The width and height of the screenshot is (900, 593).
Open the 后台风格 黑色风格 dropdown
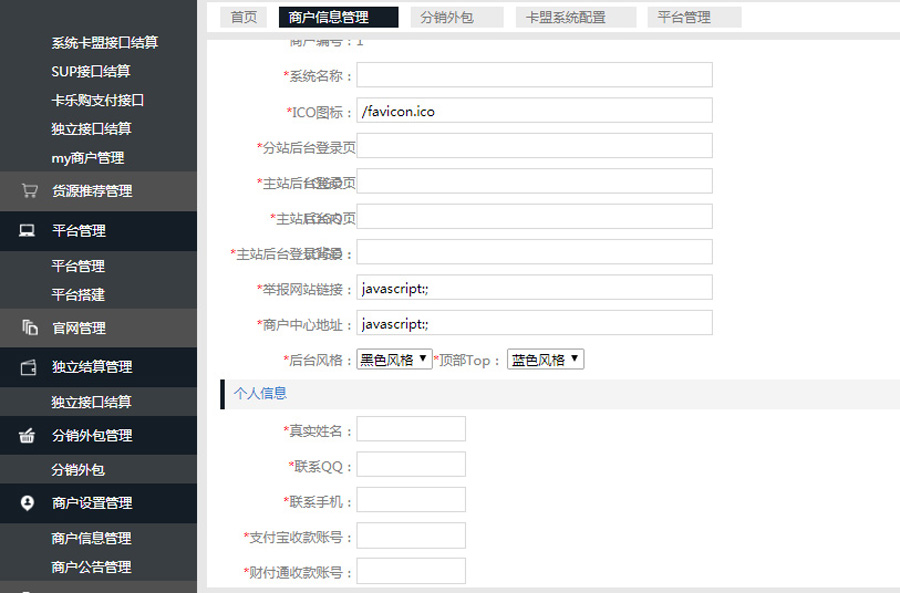394,360
